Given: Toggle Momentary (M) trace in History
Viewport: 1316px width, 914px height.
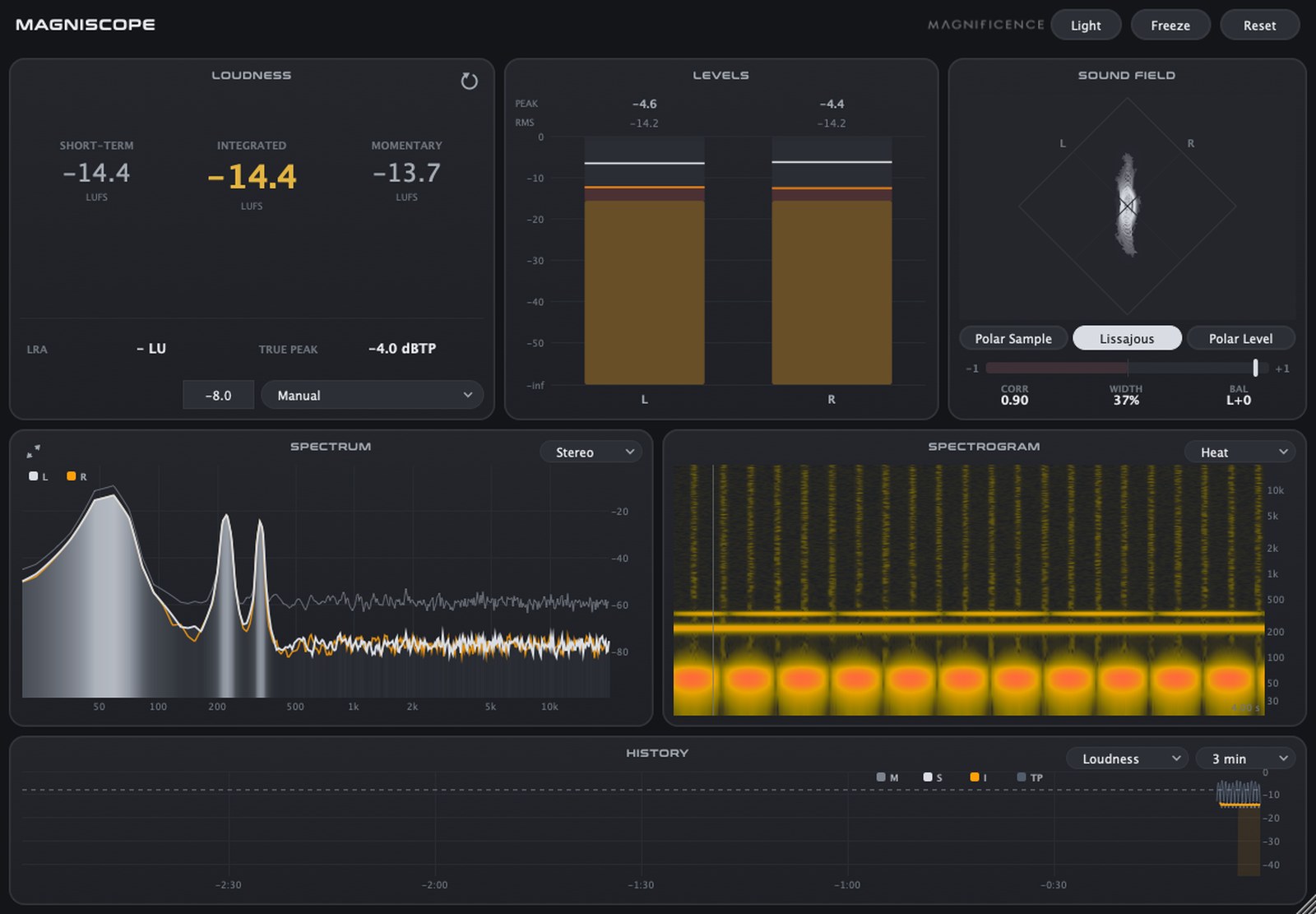Looking at the screenshot, I should 887,777.
